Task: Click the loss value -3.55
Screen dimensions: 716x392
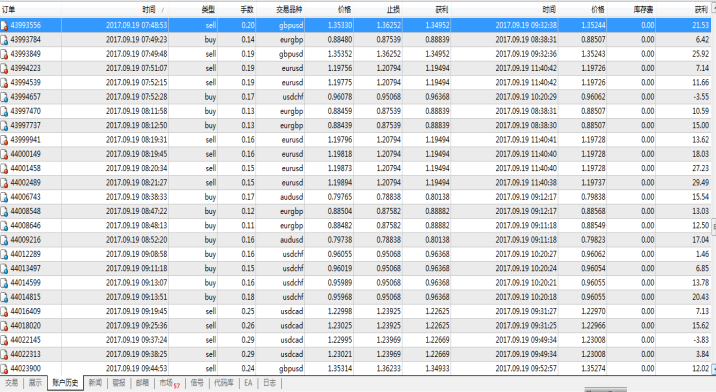Action: pos(701,97)
